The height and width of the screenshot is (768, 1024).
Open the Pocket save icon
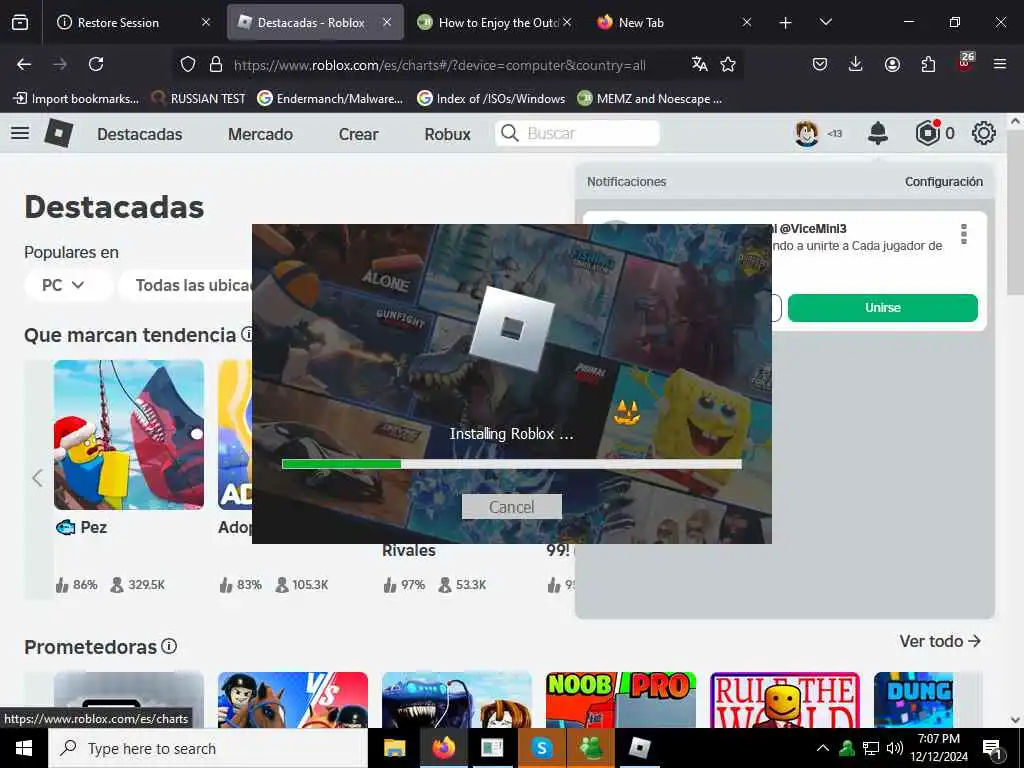point(820,64)
